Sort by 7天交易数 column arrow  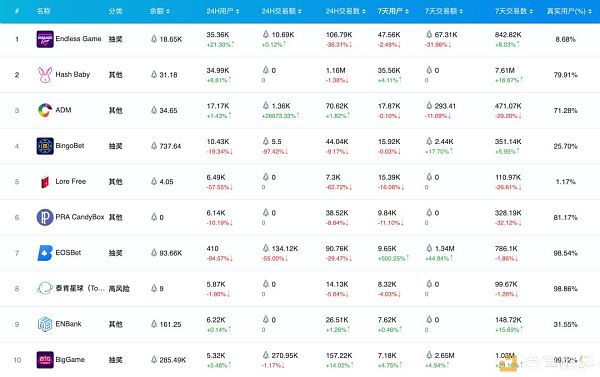pyautogui.click(x=531, y=11)
